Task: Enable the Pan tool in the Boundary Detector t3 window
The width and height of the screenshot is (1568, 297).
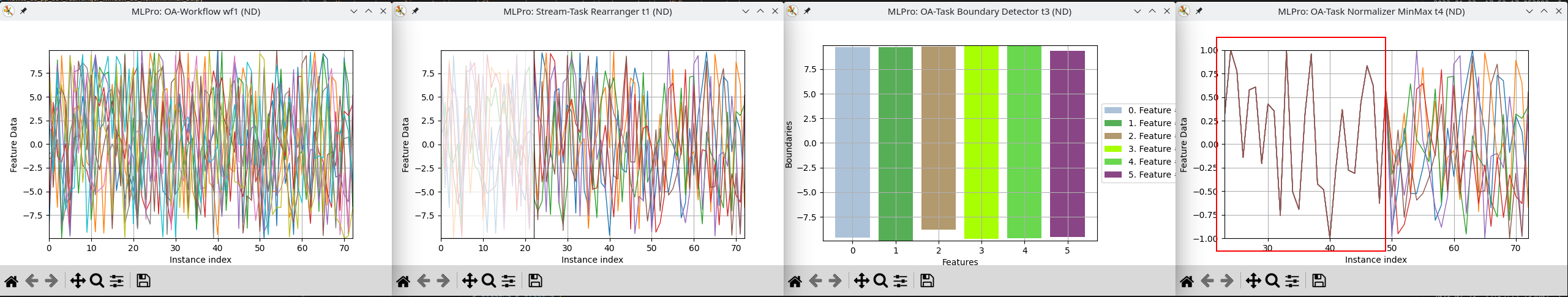Action: coord(861,281)
